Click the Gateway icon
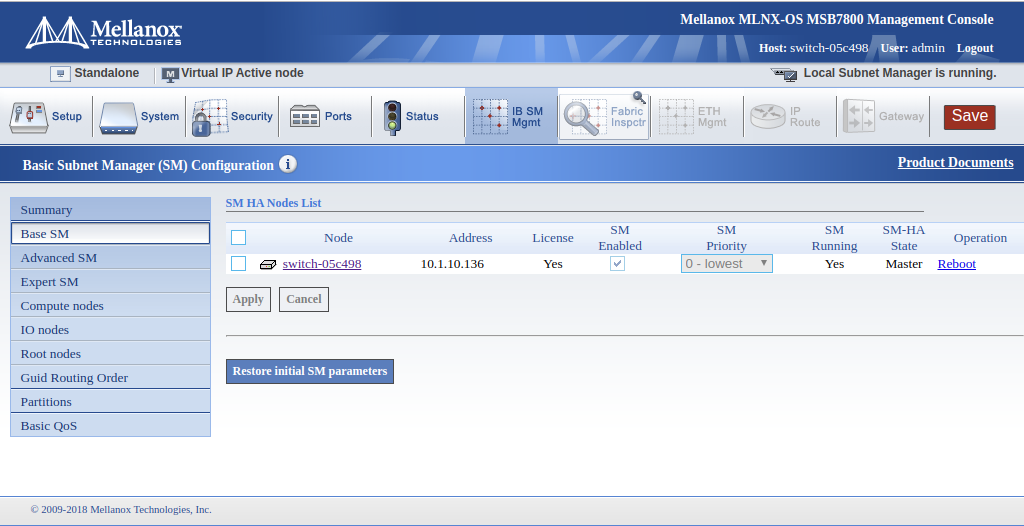Image resolution: width=1024 pixels, height=526 pixels. 859,116
